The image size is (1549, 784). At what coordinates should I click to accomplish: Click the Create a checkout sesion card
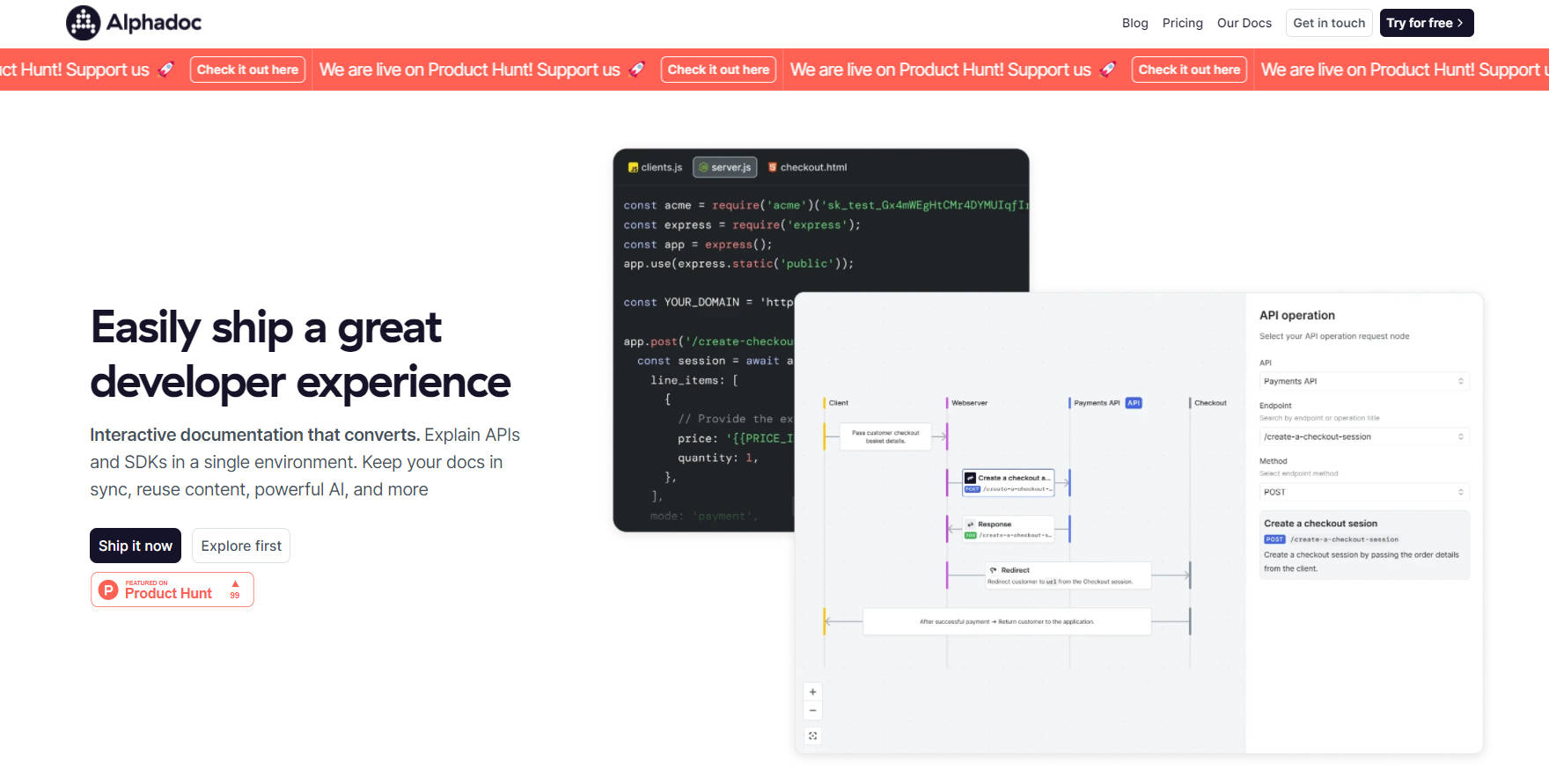pos(1364,546)
